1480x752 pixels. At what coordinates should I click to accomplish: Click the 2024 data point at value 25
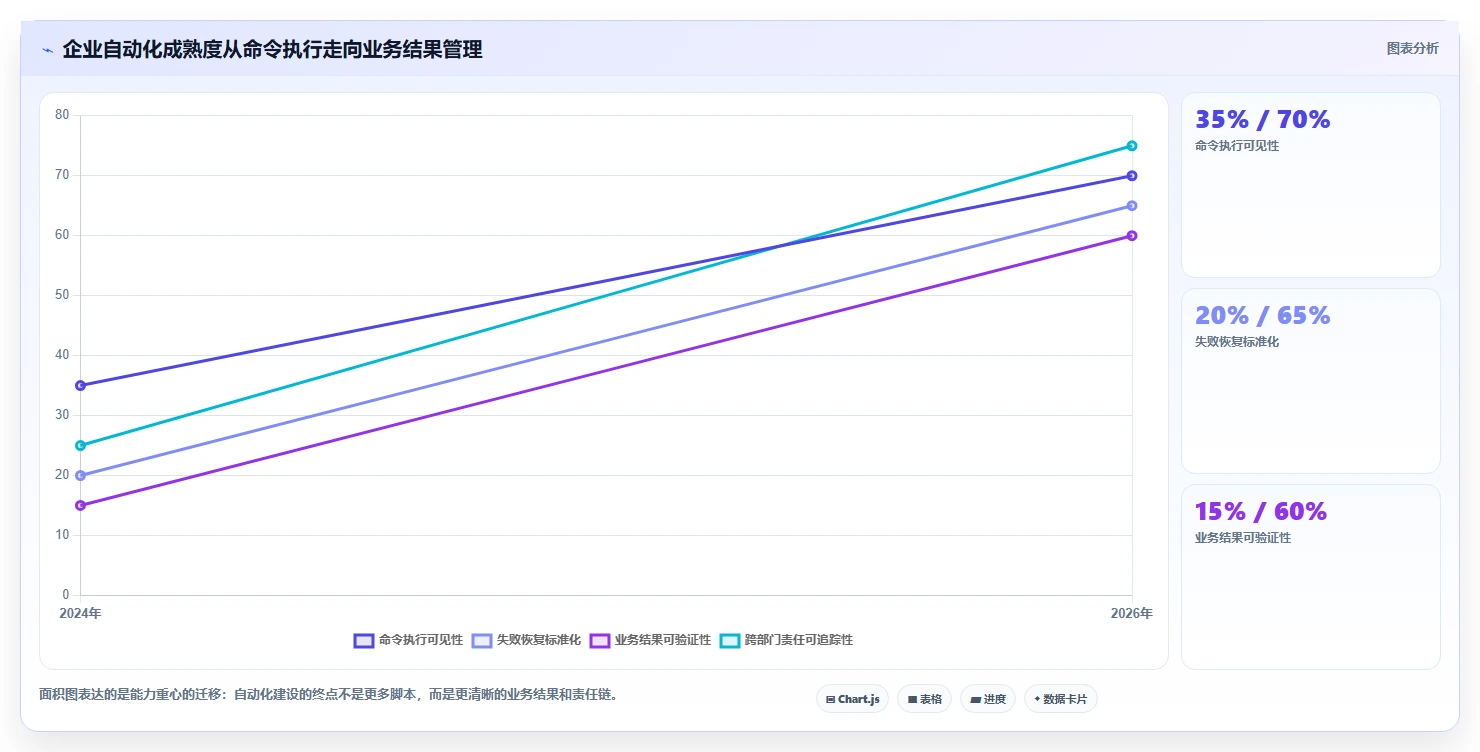point(80,445)
